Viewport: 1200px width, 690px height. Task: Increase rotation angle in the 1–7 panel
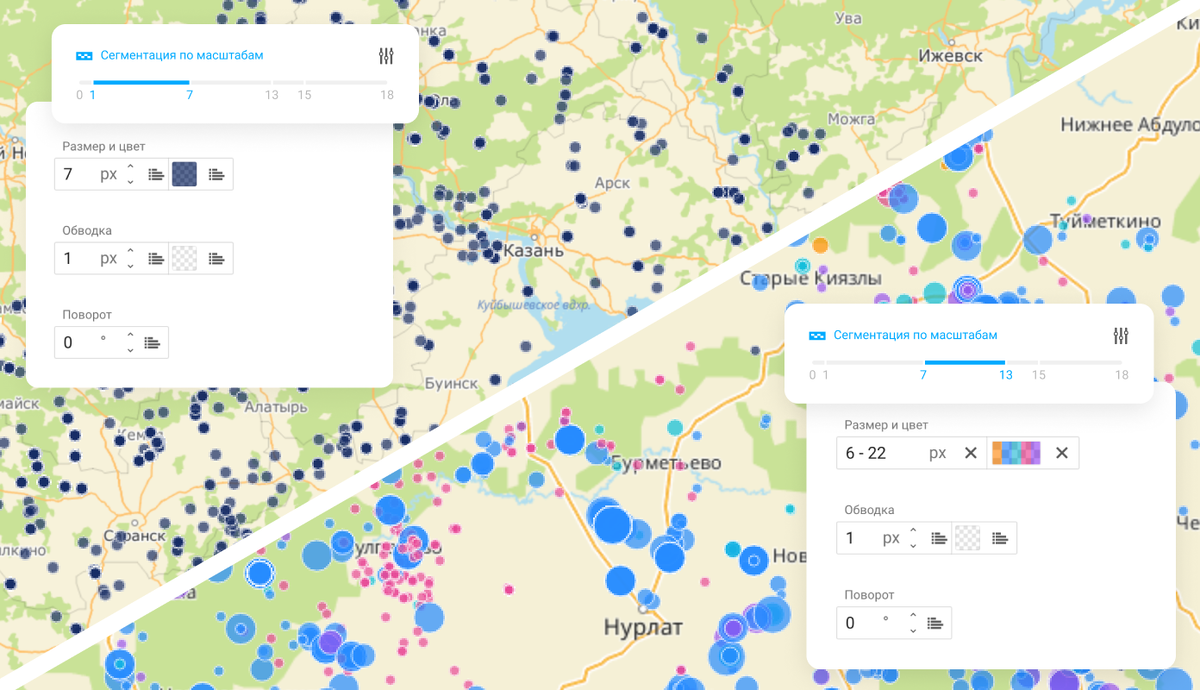pos(130,336)
